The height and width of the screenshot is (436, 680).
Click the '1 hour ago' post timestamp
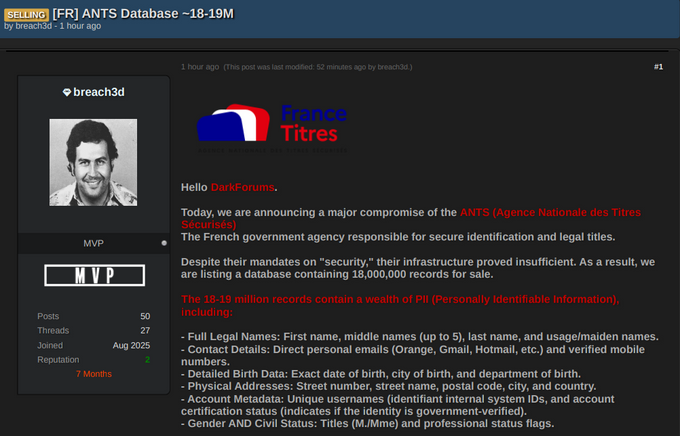(x=200, y=67)
